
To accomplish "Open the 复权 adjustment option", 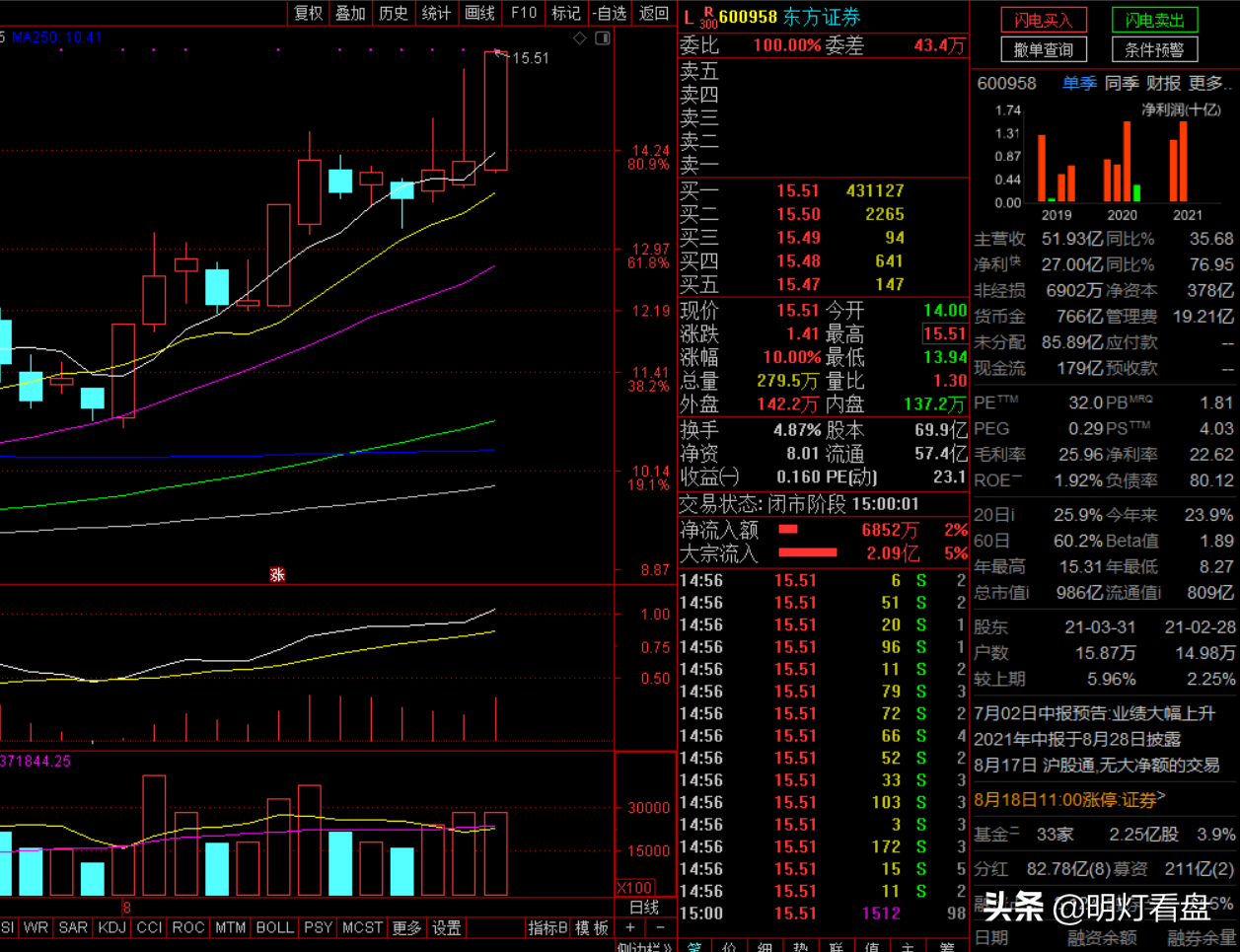I will [309, 13].
